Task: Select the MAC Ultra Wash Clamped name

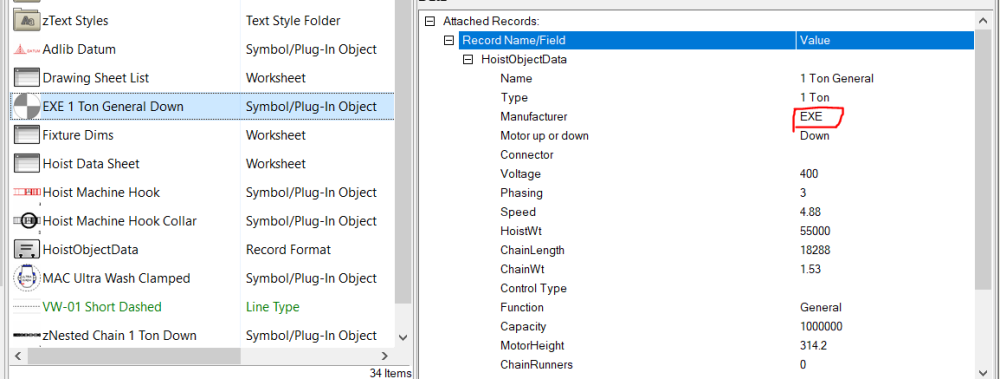Action: click(x=116, y=278)
